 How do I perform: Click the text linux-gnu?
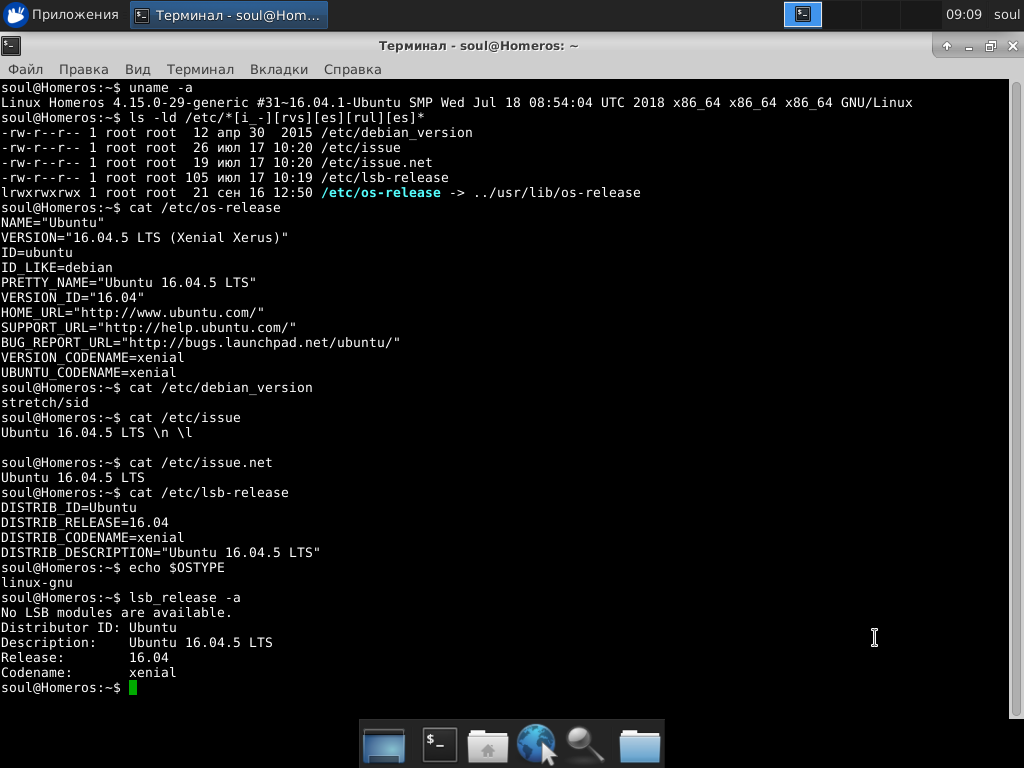coord(37,583)
